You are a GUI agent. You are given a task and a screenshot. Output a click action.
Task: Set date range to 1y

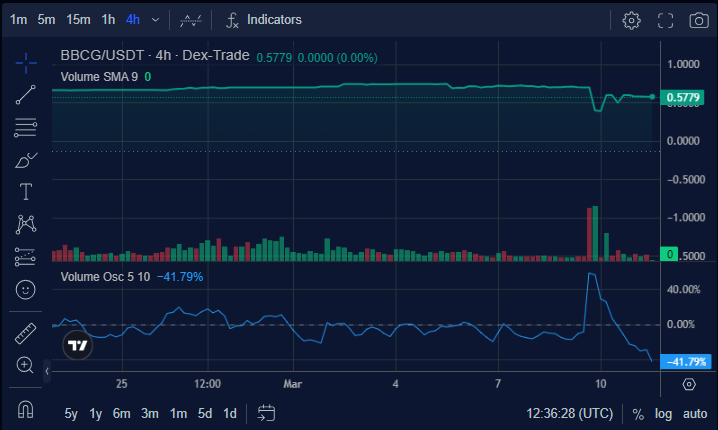point(96,414)
